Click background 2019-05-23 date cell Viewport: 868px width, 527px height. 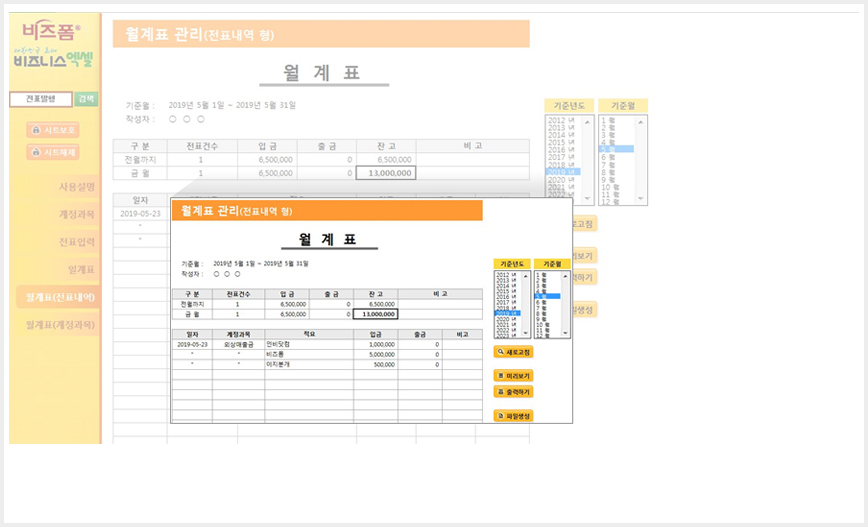140,213
